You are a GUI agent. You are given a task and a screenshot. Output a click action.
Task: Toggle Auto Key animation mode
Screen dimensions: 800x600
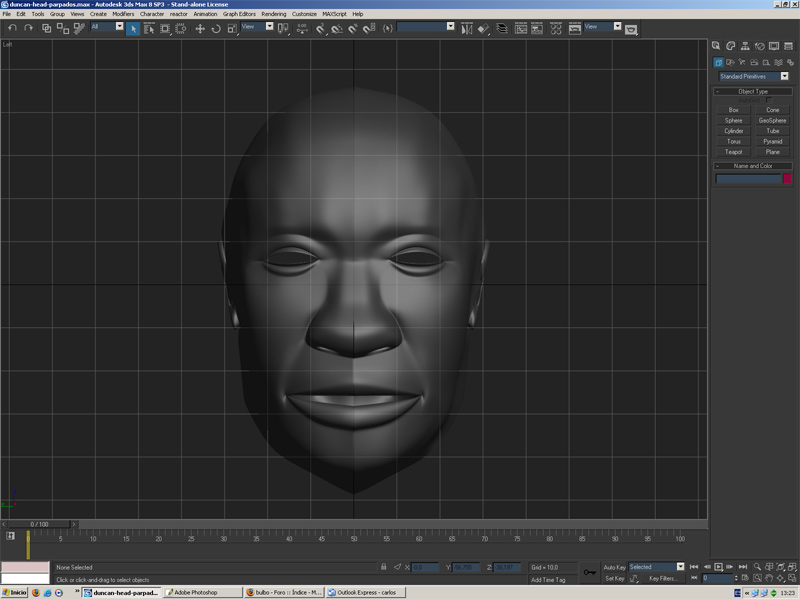pos(614,567)
